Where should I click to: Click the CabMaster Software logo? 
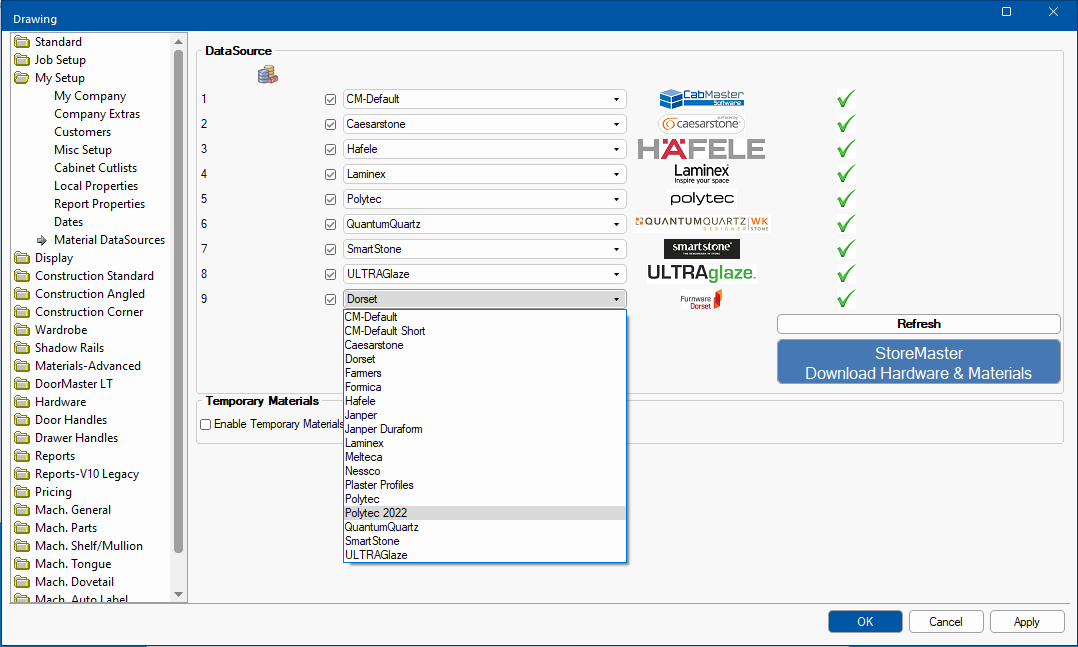click(x=701, y=98)
